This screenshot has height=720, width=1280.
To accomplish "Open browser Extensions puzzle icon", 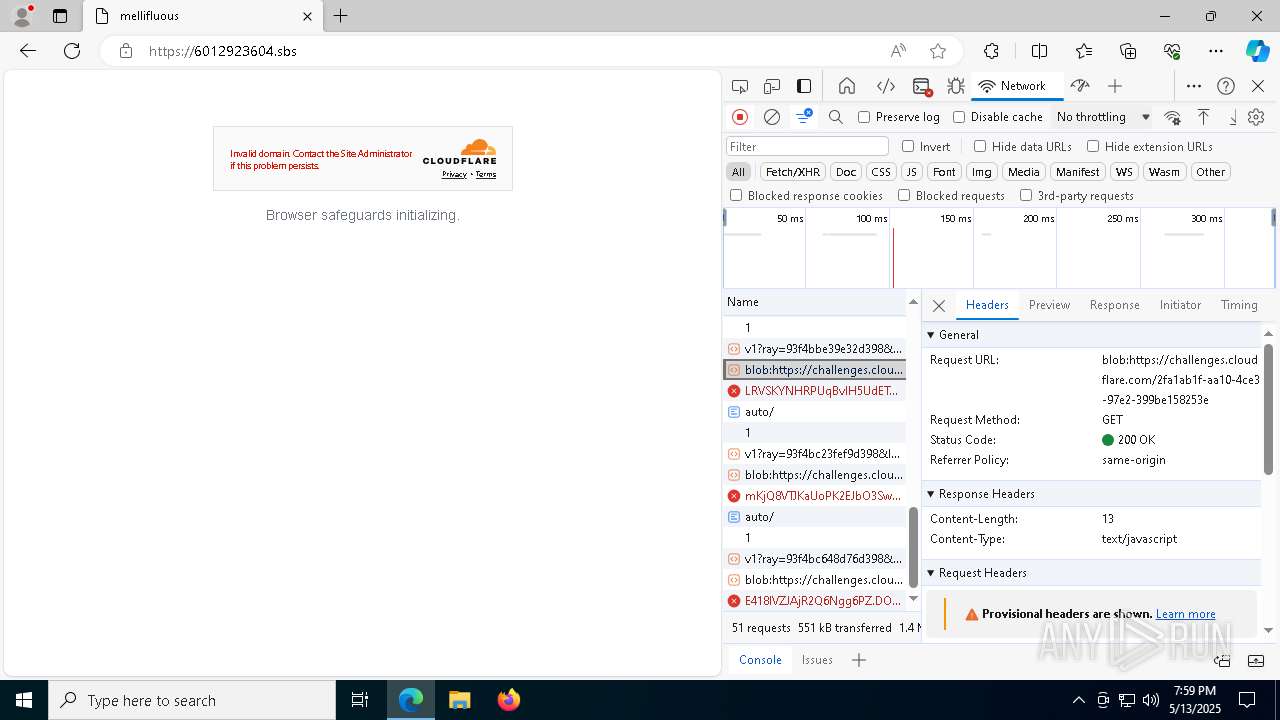I will point(991,51).
